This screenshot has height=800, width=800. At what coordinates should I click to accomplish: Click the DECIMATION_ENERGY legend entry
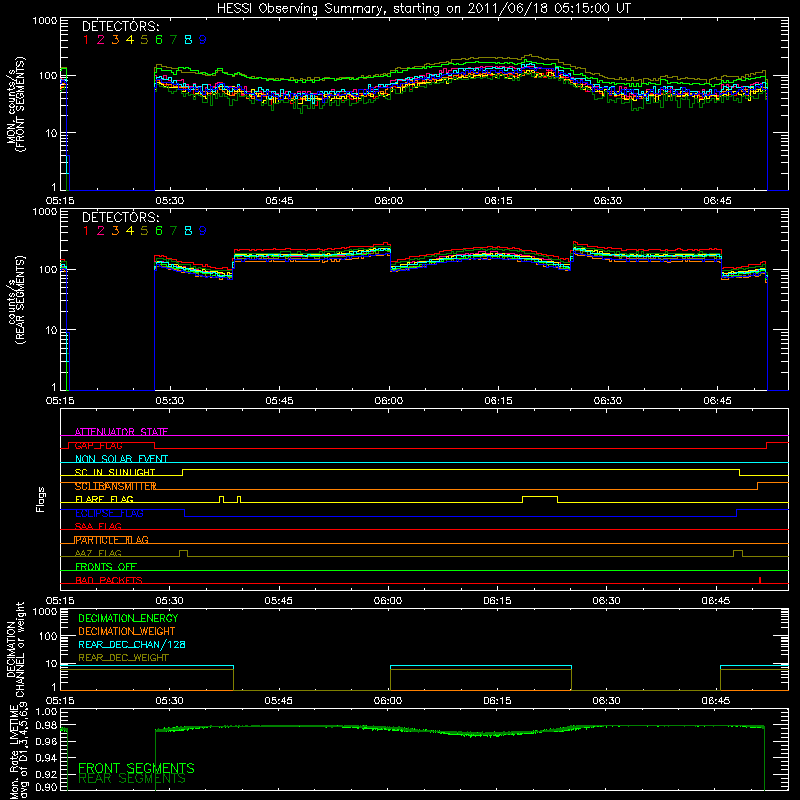(128, 618)
